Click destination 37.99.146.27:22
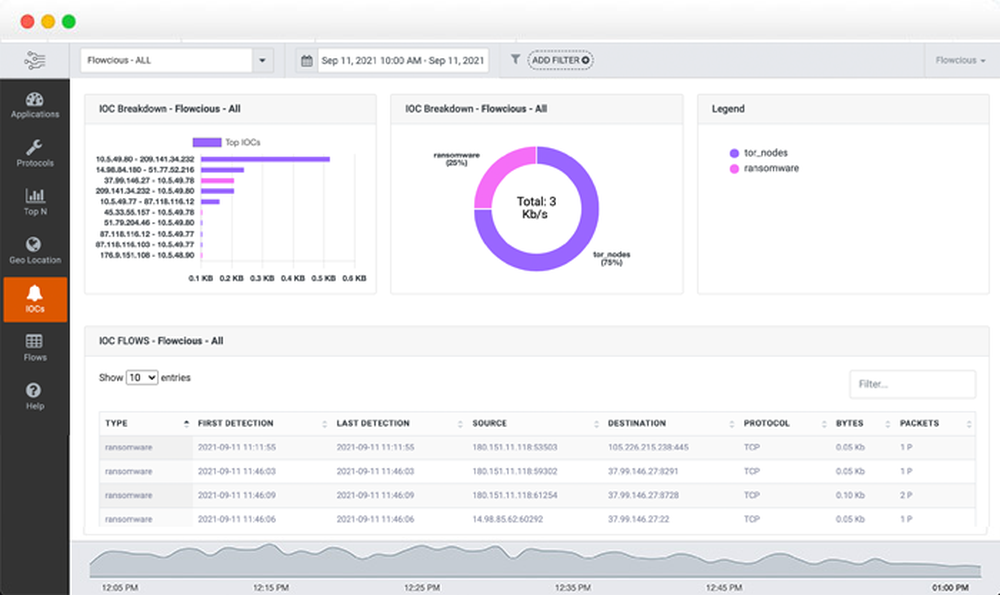Image resolution: width=1000 pixels, height=595 pixels. click(638, 519)
